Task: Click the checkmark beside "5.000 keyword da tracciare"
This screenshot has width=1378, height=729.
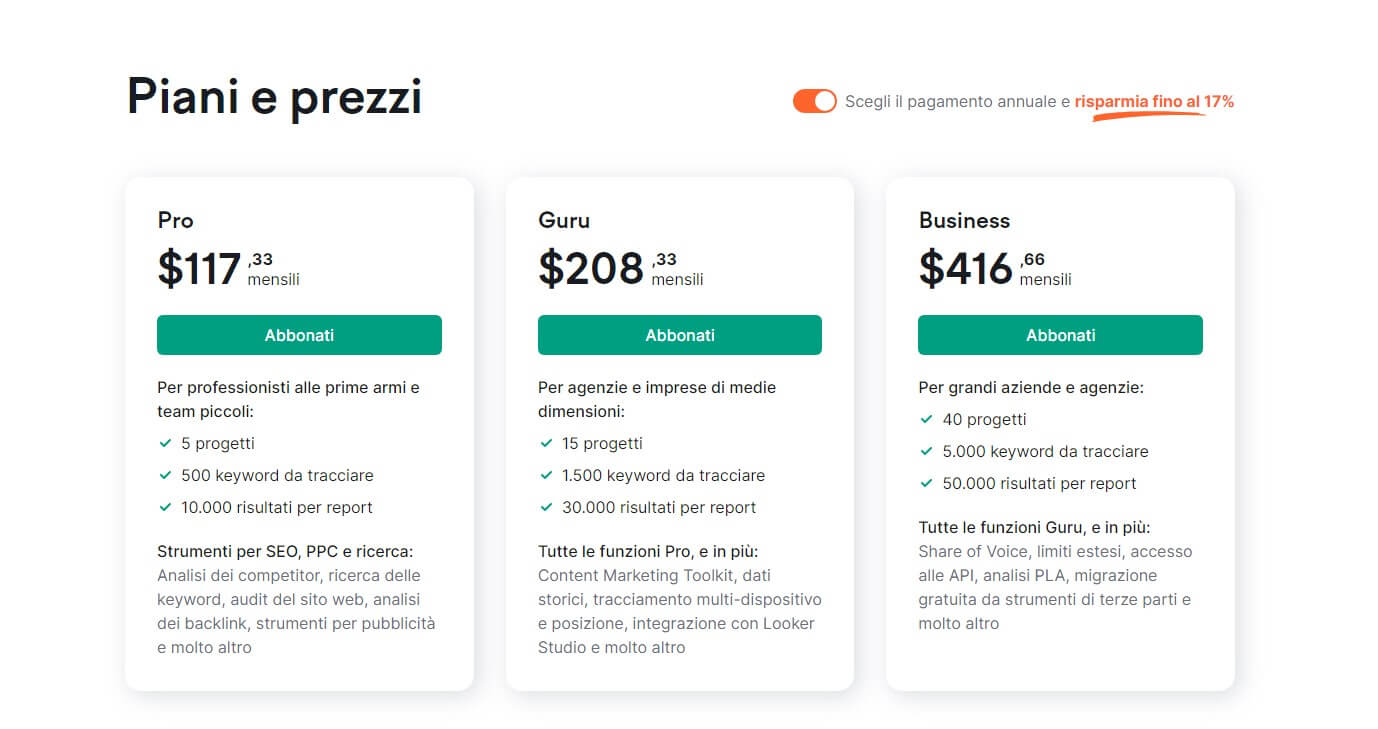Action: pos(926,451)
